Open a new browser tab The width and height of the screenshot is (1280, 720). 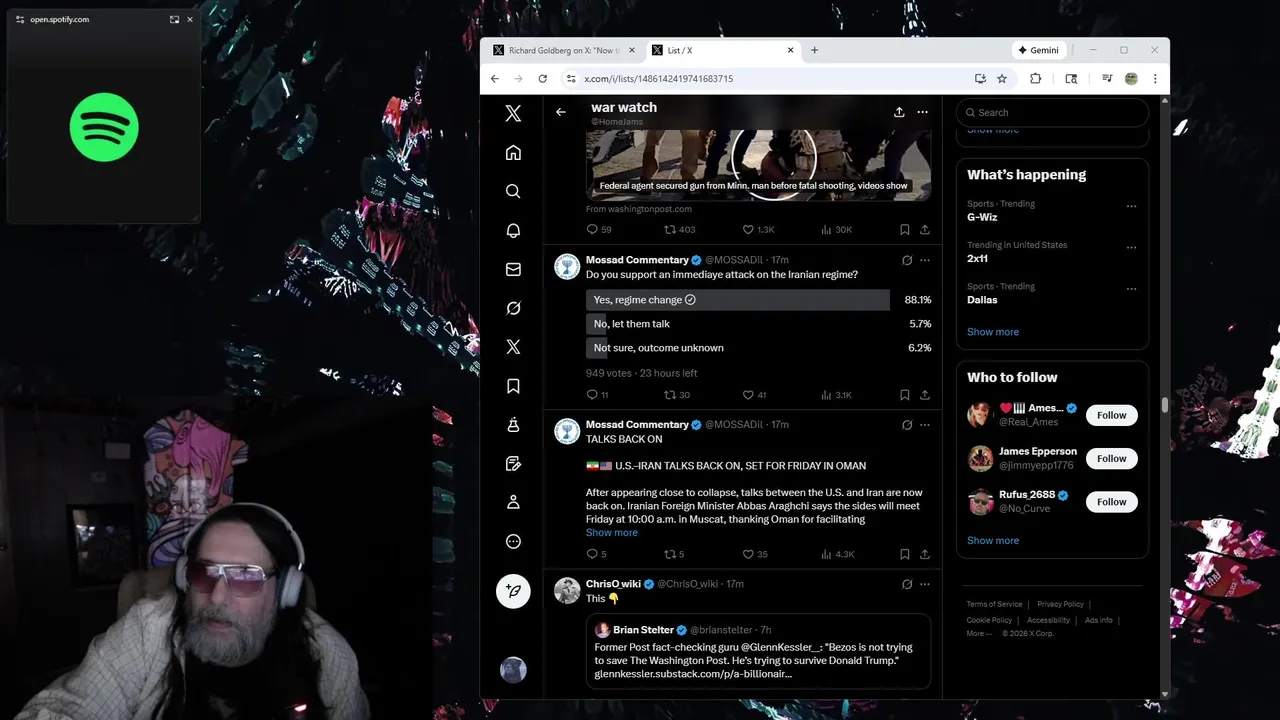814,50
